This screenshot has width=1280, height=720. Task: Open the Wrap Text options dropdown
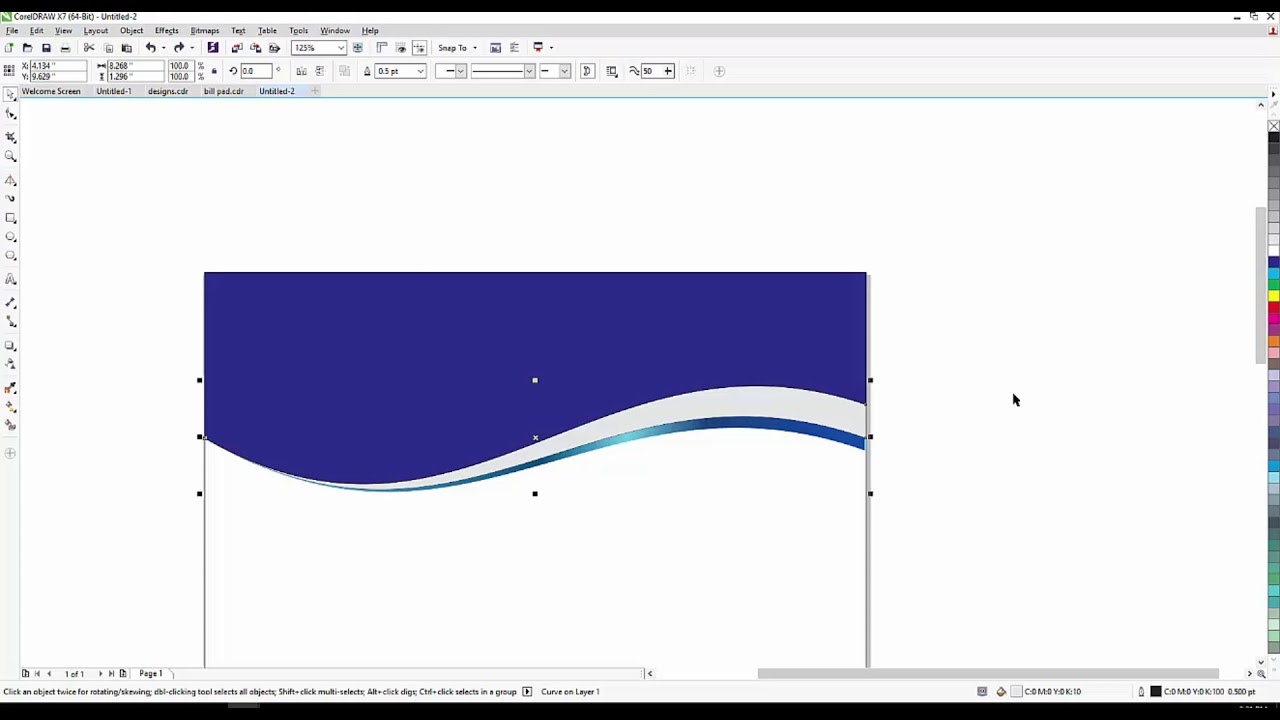tap(612, 71)
